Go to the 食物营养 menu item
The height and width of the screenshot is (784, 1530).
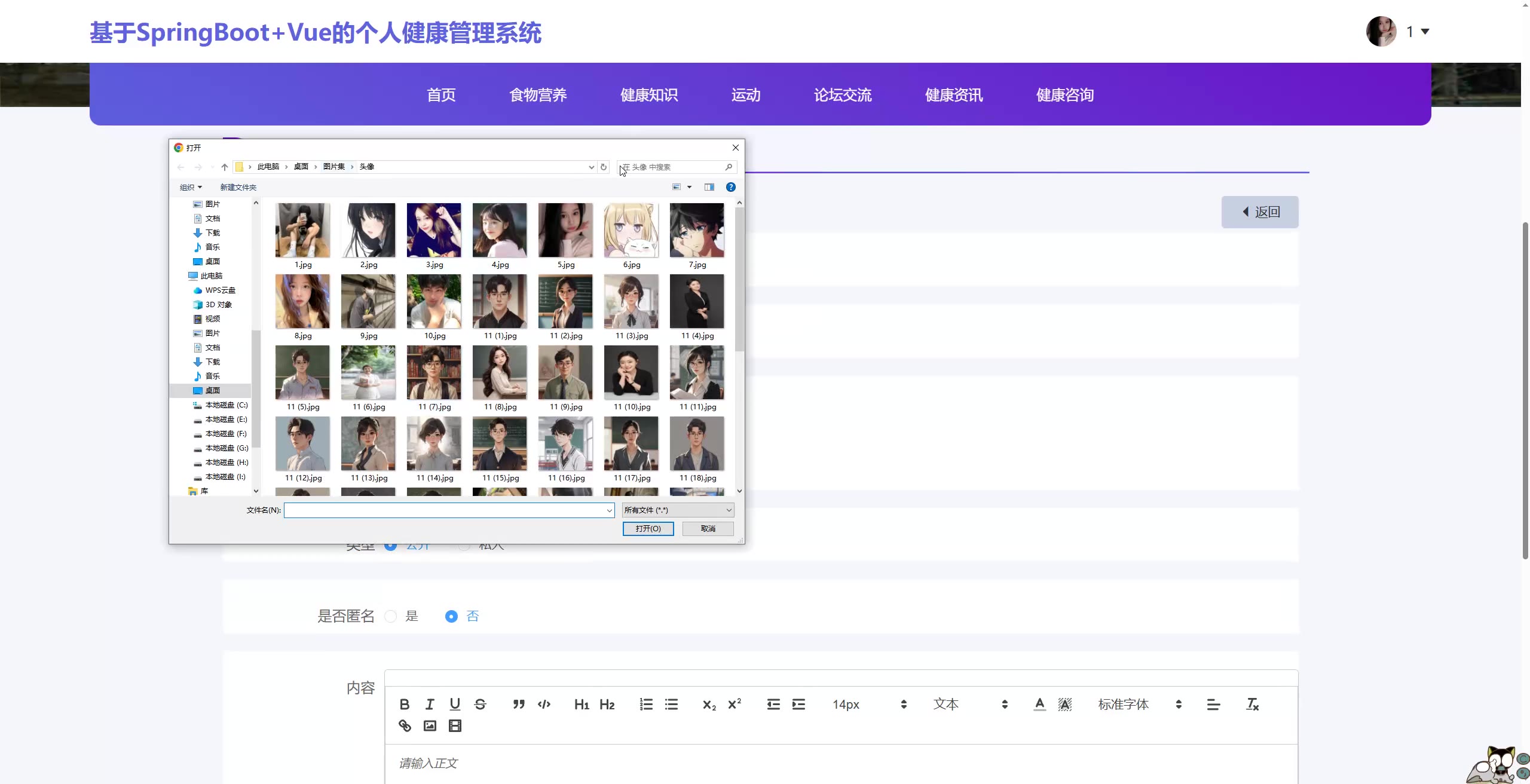click(x=537, y=95)
